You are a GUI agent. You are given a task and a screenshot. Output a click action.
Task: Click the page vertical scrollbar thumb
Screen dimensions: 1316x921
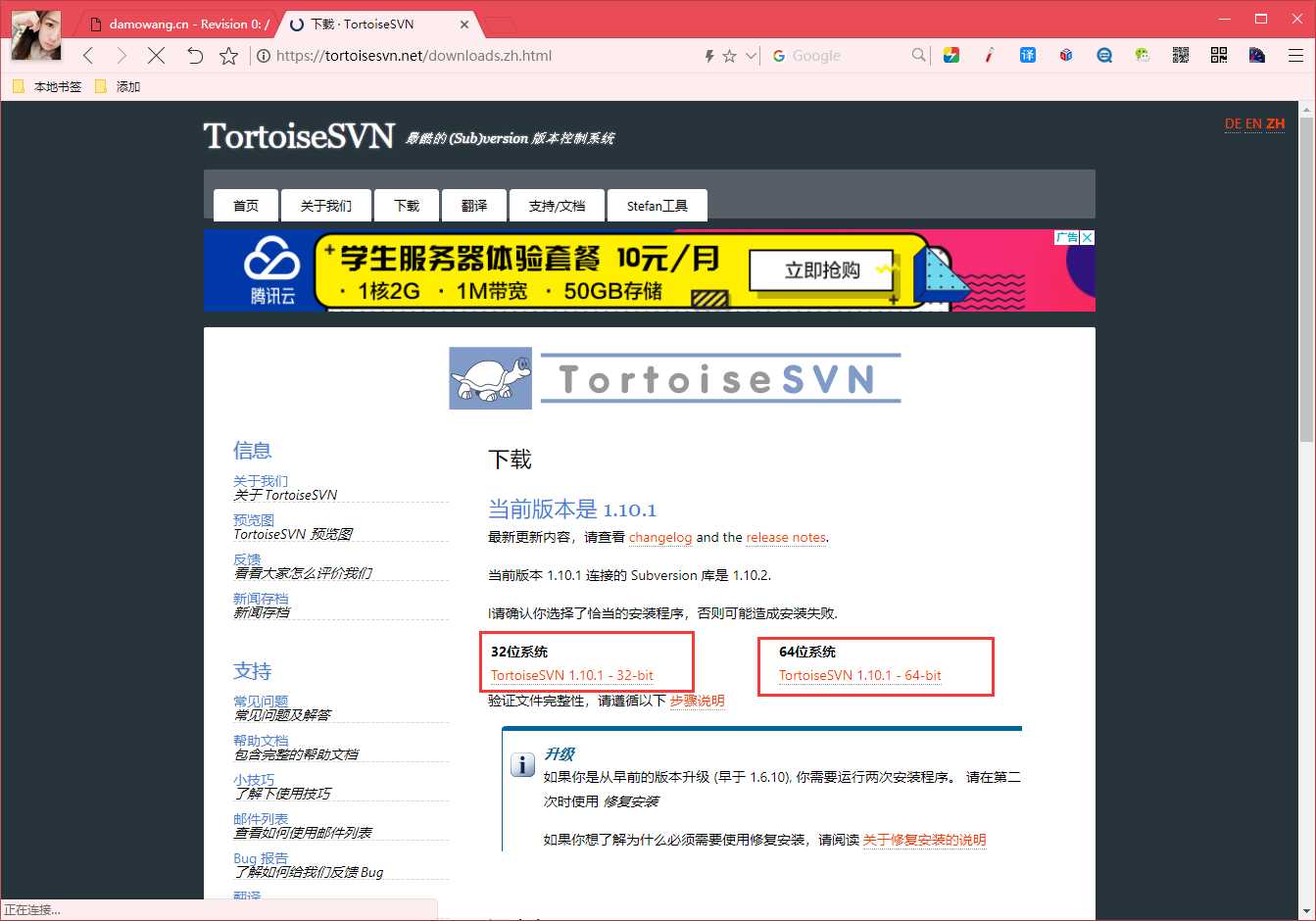pos(1306,277)
